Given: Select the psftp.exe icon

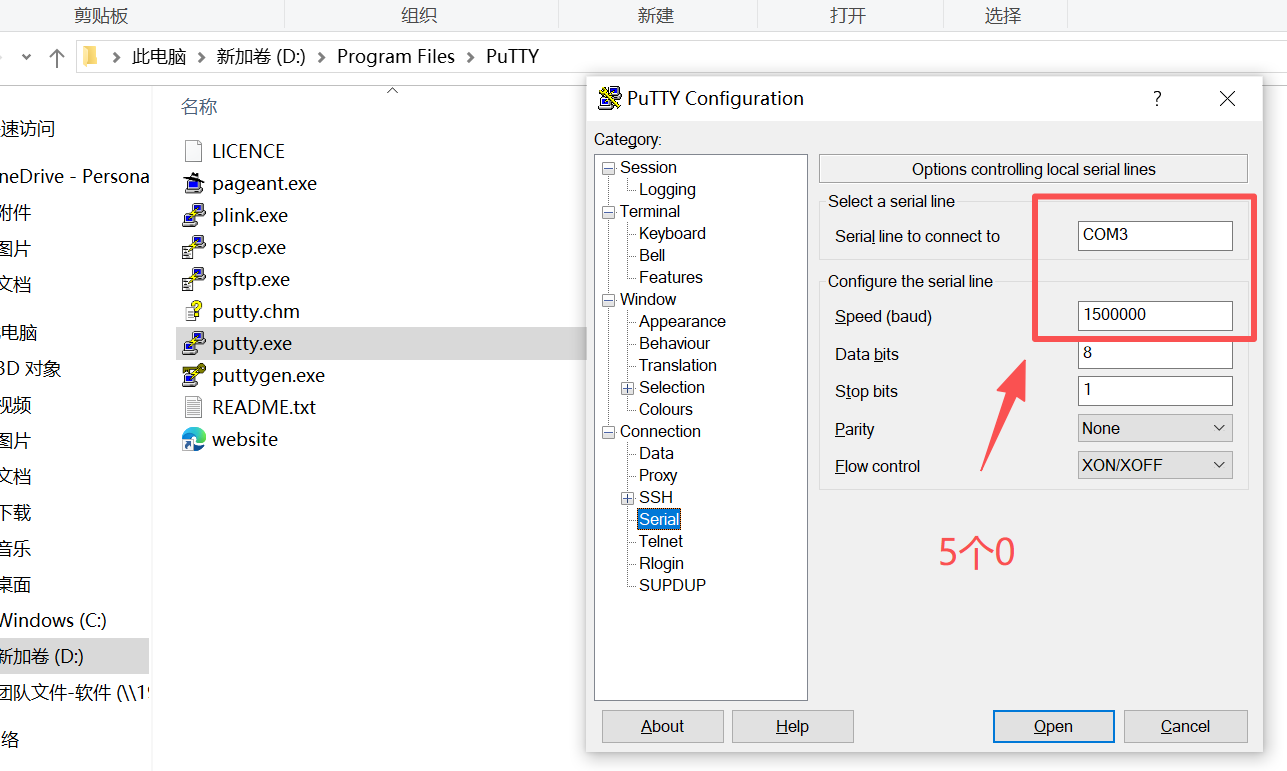Looking at the screenshot, I should point(193,279).
